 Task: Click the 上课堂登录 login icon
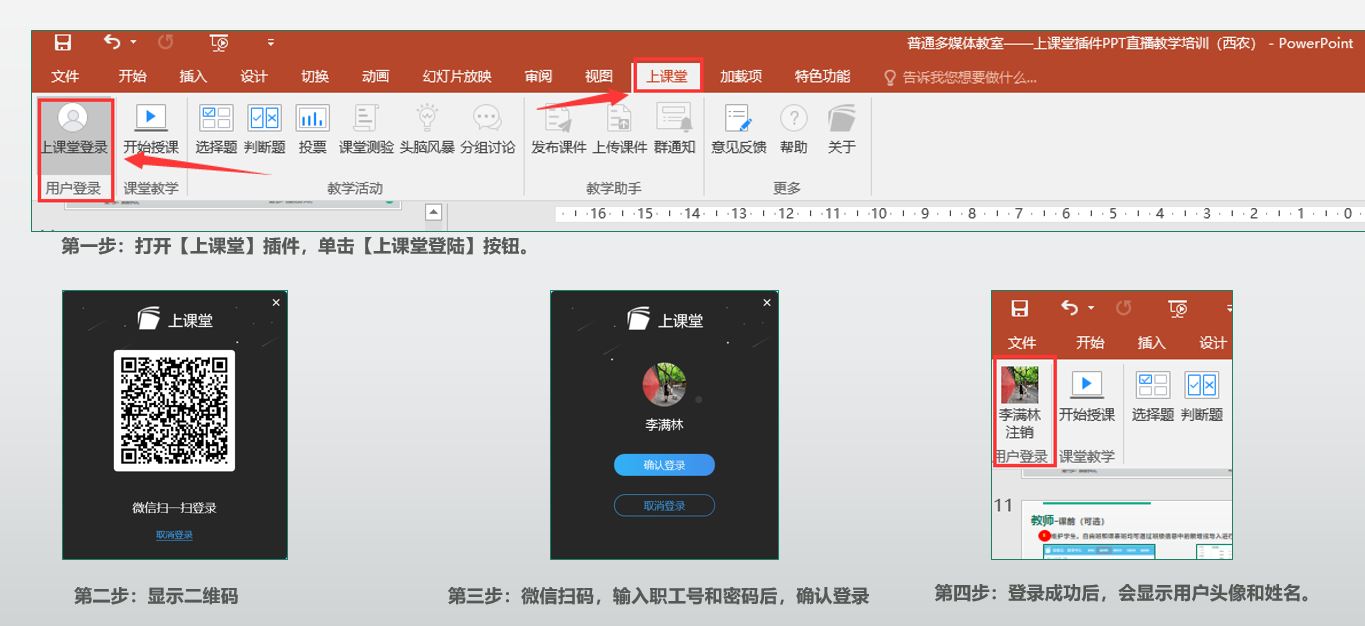point(72,130)
